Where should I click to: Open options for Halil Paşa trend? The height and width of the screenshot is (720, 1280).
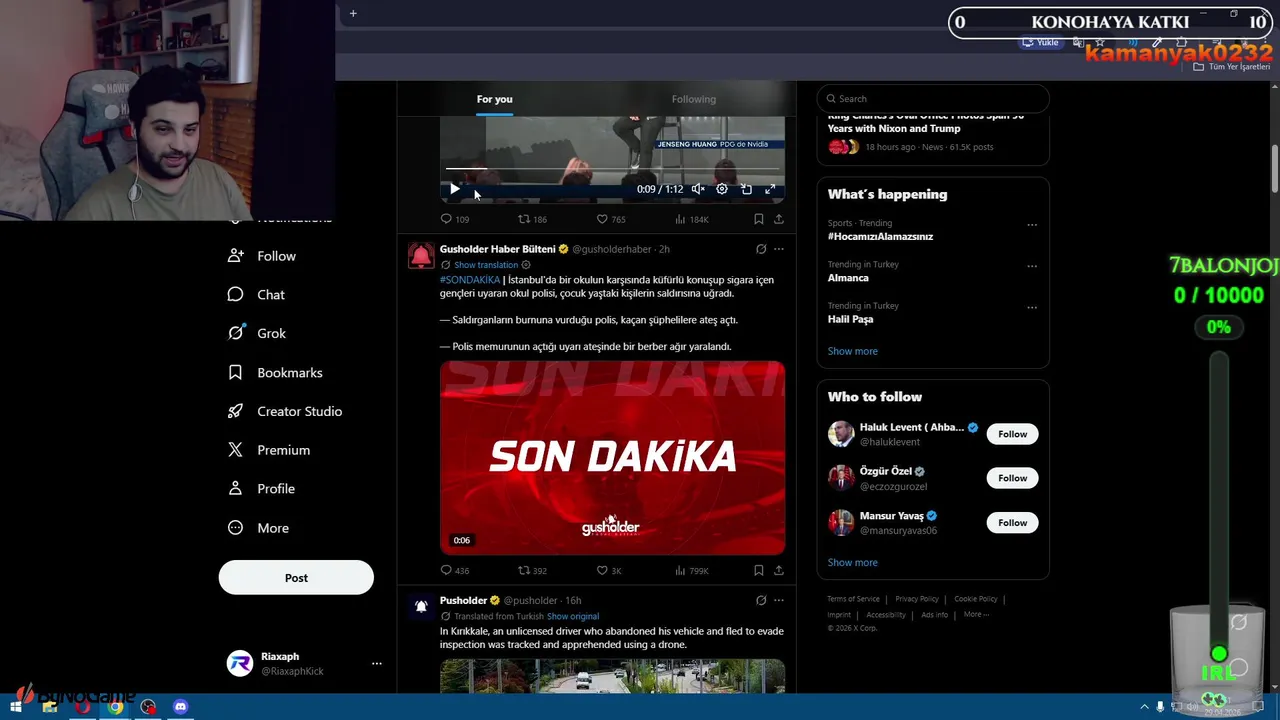[1032, 307]
